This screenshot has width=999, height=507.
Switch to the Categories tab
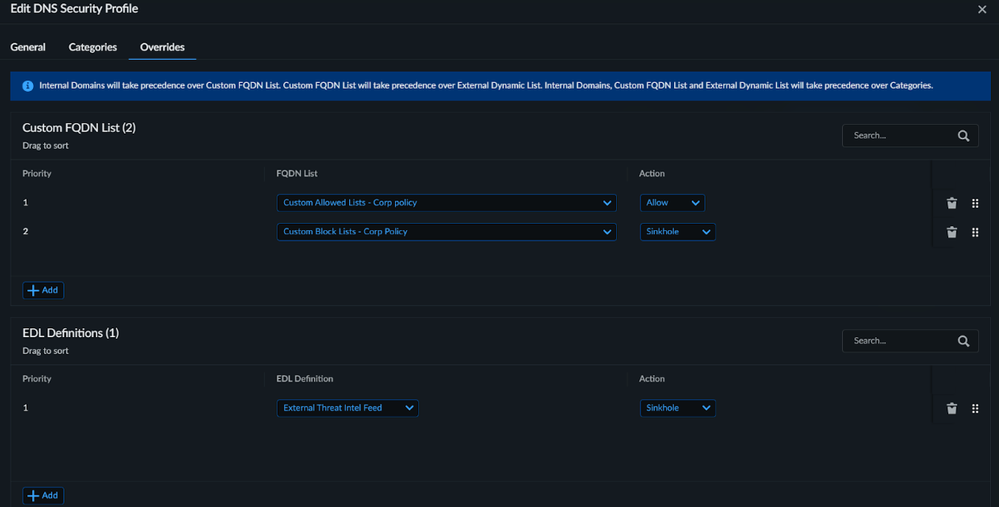tap(93, 47)
